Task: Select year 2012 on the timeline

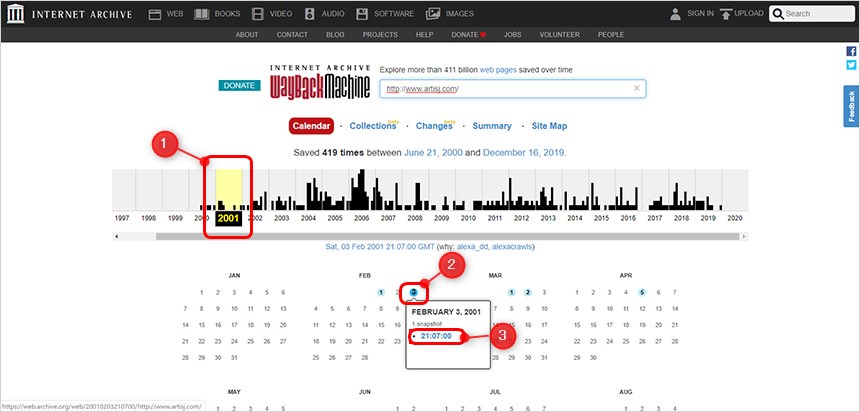Action: click(522, 218)
